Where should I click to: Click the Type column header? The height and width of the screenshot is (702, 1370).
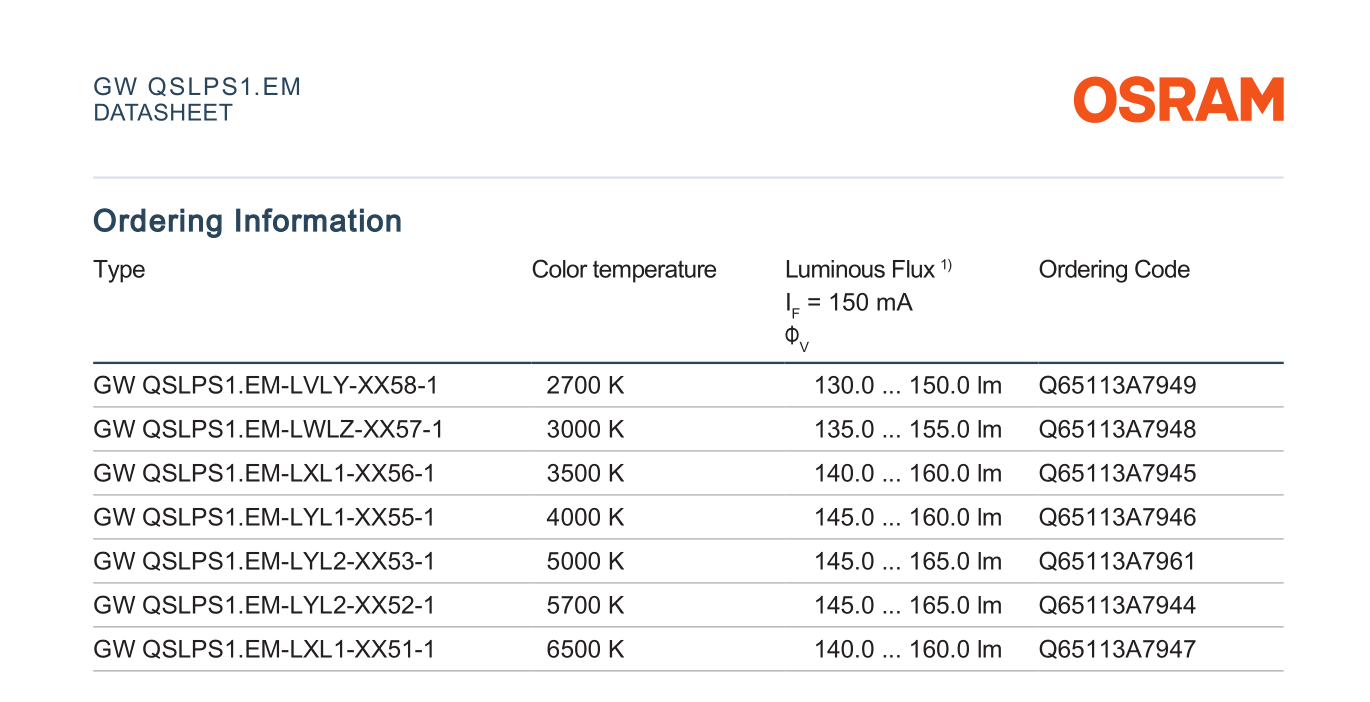(119, 270)
